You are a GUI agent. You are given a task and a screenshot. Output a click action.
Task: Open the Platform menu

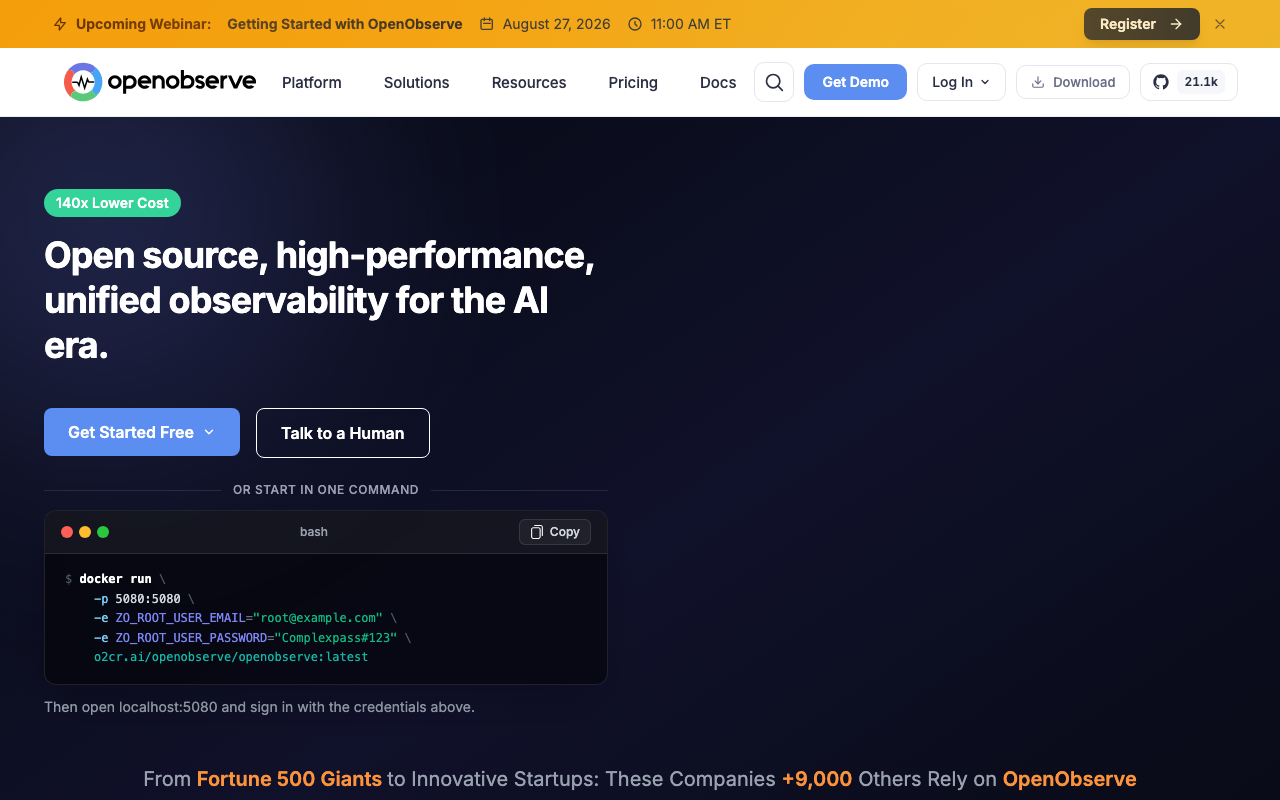312,82
